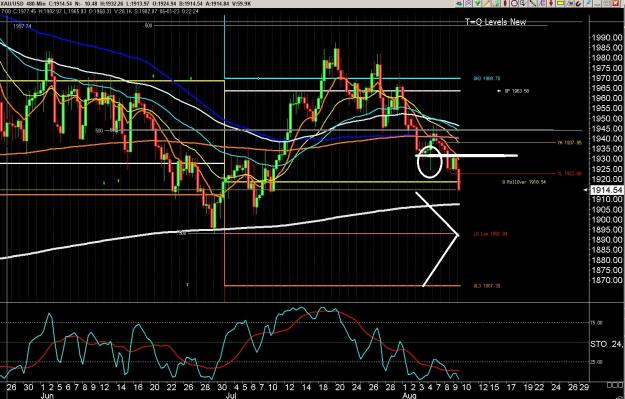Image resolution: width=625 pixels, height=399 pixels.
Task: Click the 1970.00 price axis label
Action: pos(607,78)
